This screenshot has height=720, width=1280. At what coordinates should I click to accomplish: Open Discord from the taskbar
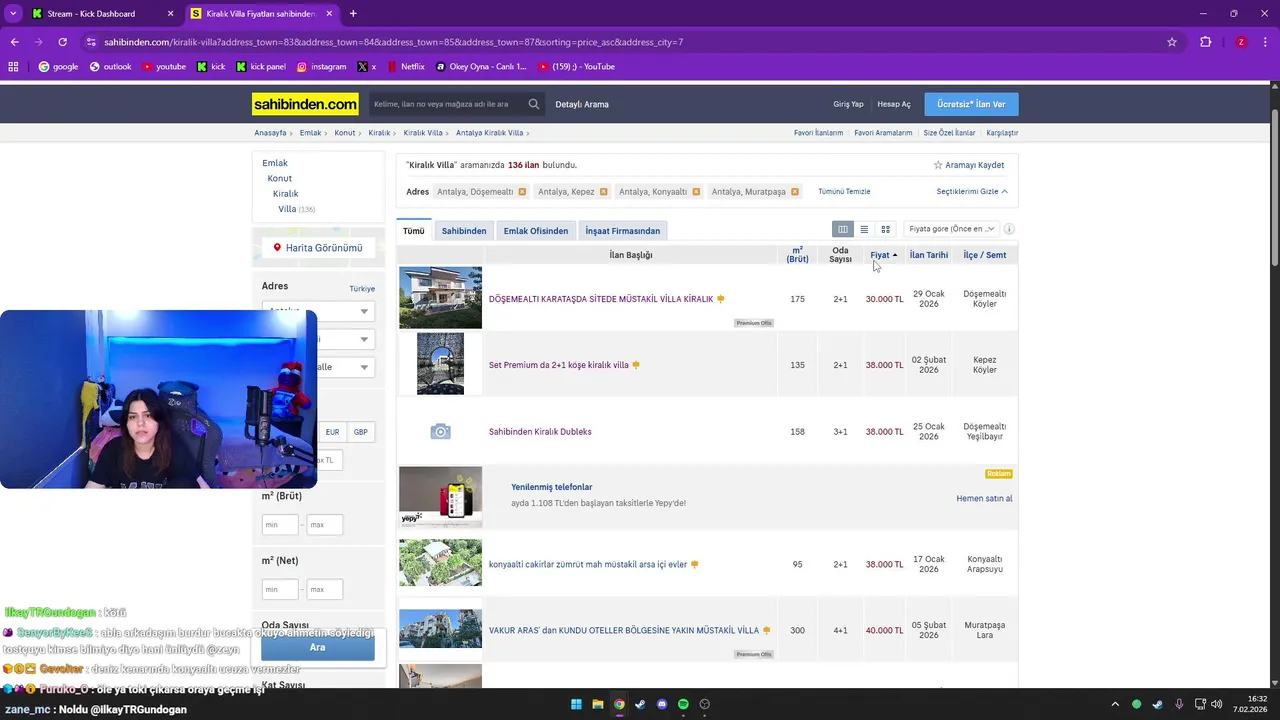(x=662, y=704)
